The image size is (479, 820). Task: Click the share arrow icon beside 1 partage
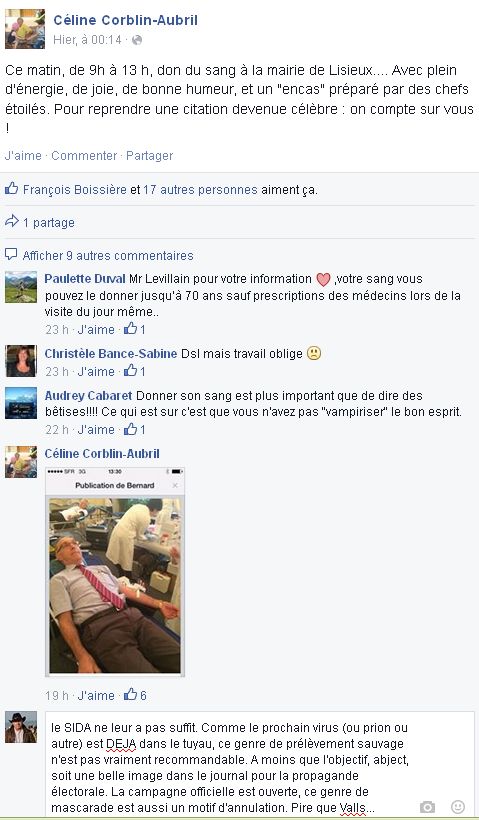click(x=12, y=222)
